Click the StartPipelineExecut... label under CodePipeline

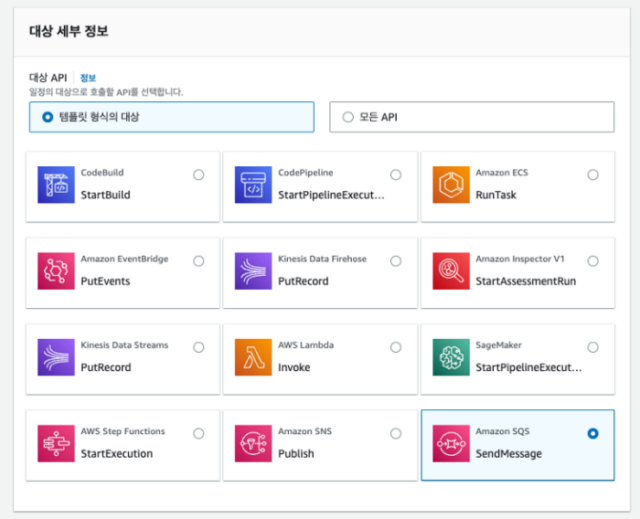(331, 195)
